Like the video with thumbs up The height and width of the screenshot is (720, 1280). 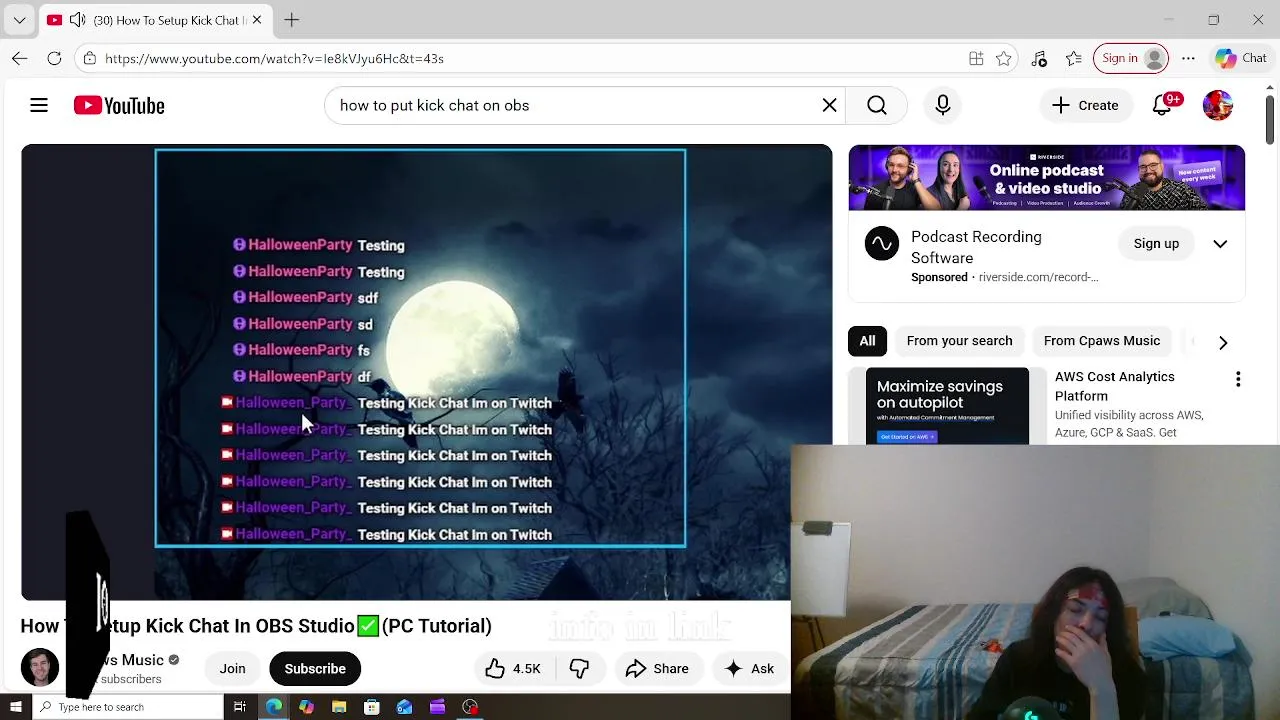512,668
